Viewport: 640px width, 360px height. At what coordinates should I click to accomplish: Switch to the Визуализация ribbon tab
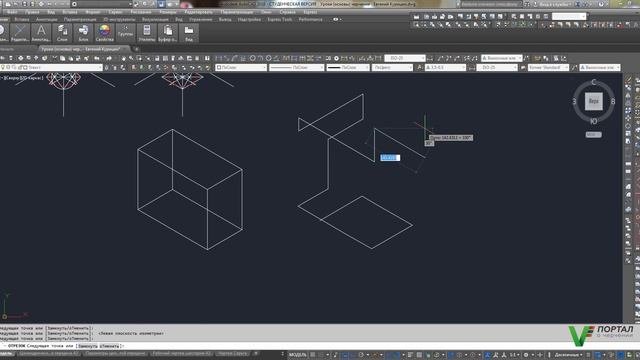(x=155, y=19)
